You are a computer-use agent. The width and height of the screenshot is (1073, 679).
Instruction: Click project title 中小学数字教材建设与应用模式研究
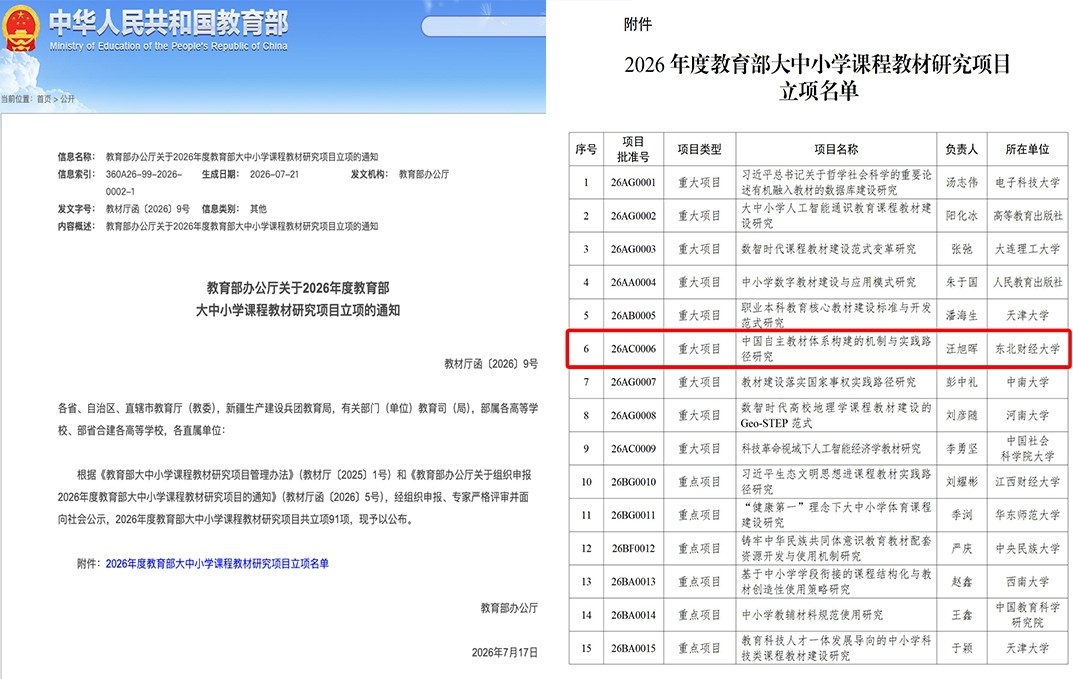(x=828, y=282)
